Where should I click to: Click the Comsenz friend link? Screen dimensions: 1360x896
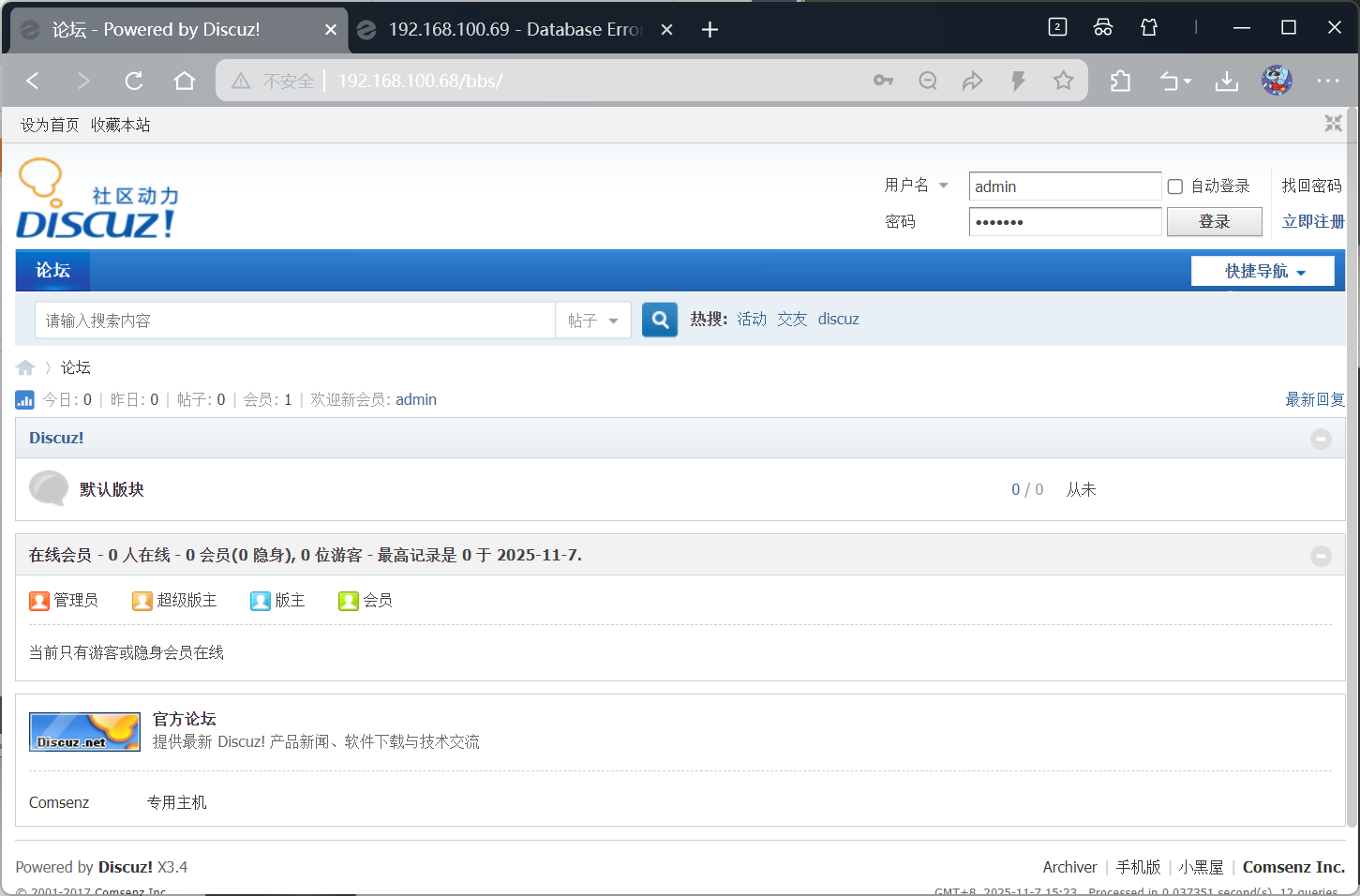(x=59, y=802)
